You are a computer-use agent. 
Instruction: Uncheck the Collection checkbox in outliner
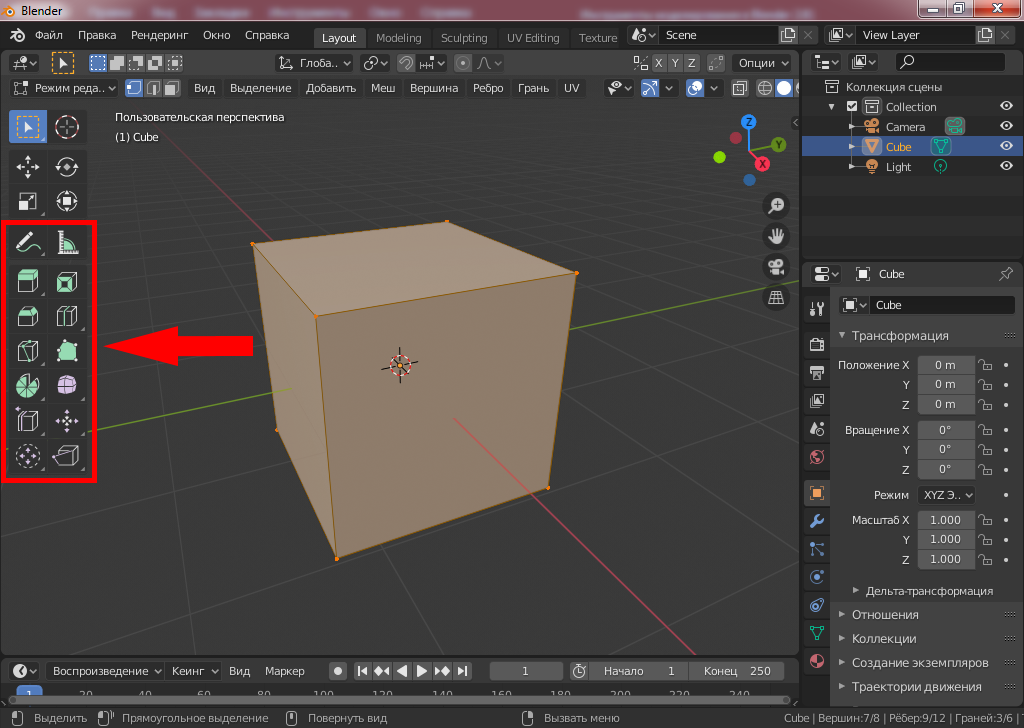(x=852, y=107)
